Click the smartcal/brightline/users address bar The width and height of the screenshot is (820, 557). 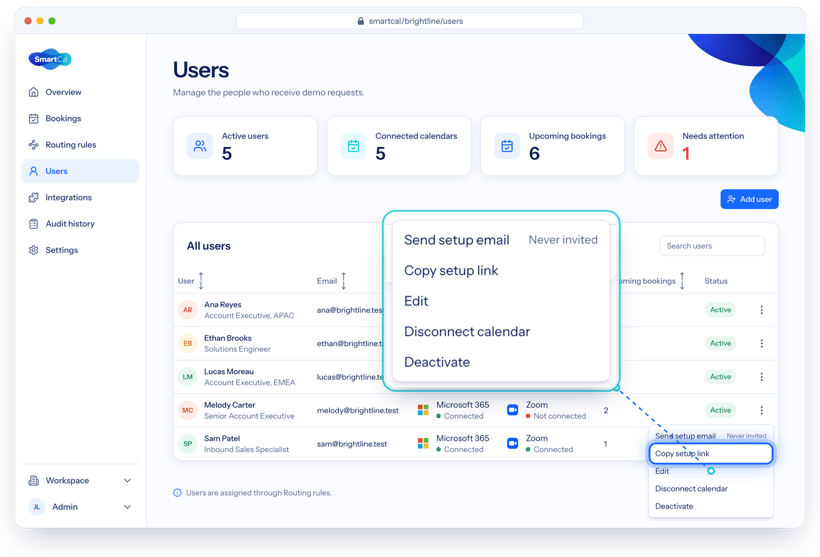[410, 21]
